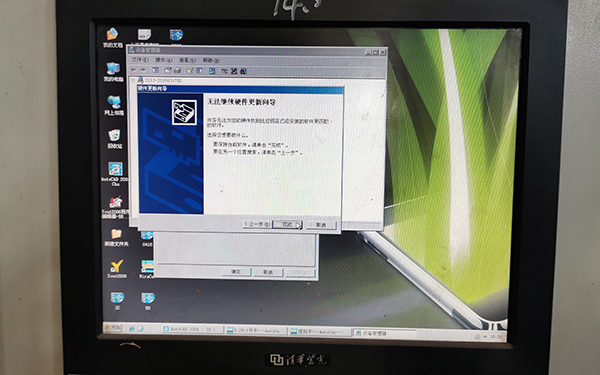Click the update driver toolbar icon

(x=224, y=71)
